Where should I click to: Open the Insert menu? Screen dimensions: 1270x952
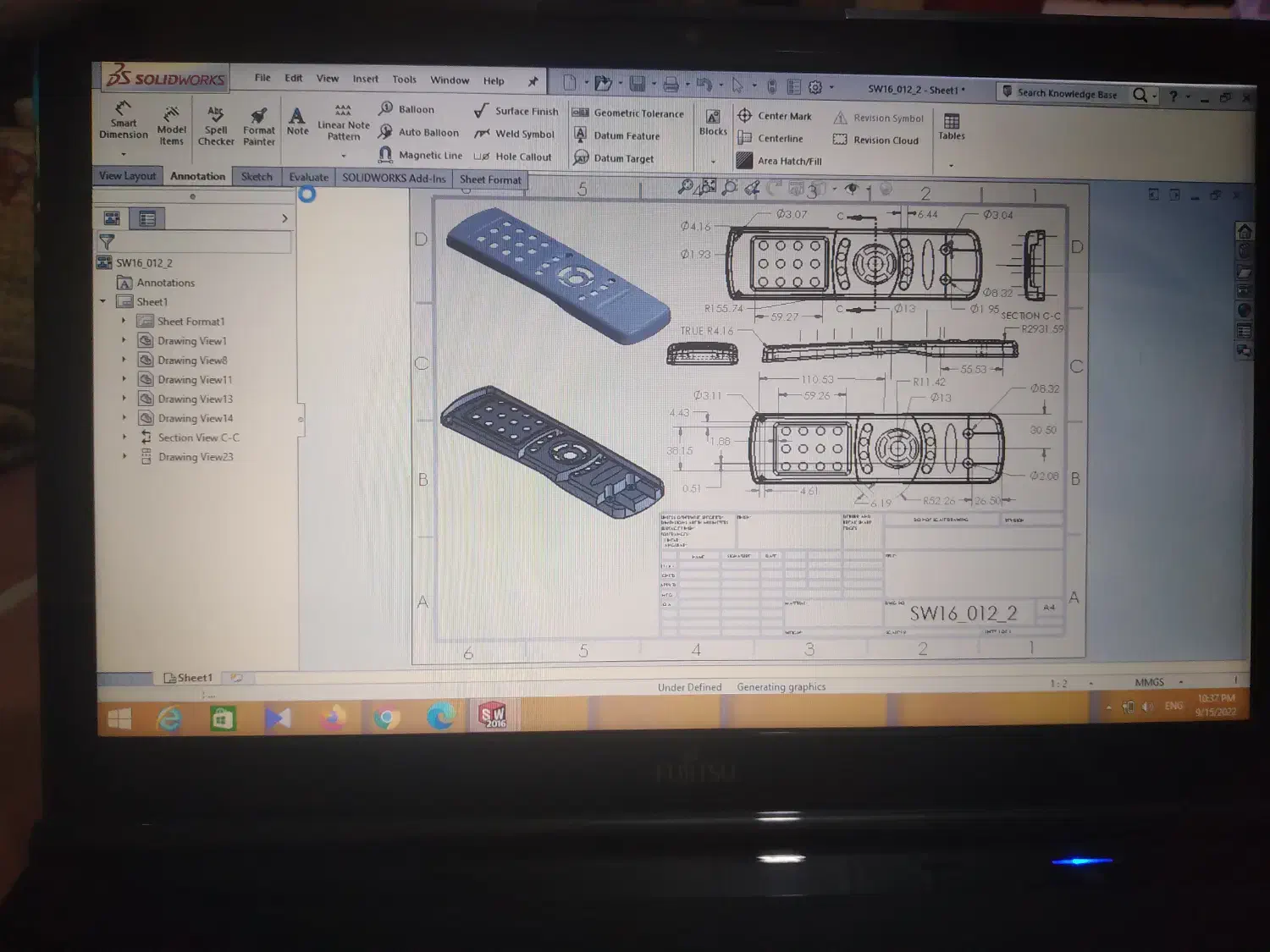pos(365,79)
